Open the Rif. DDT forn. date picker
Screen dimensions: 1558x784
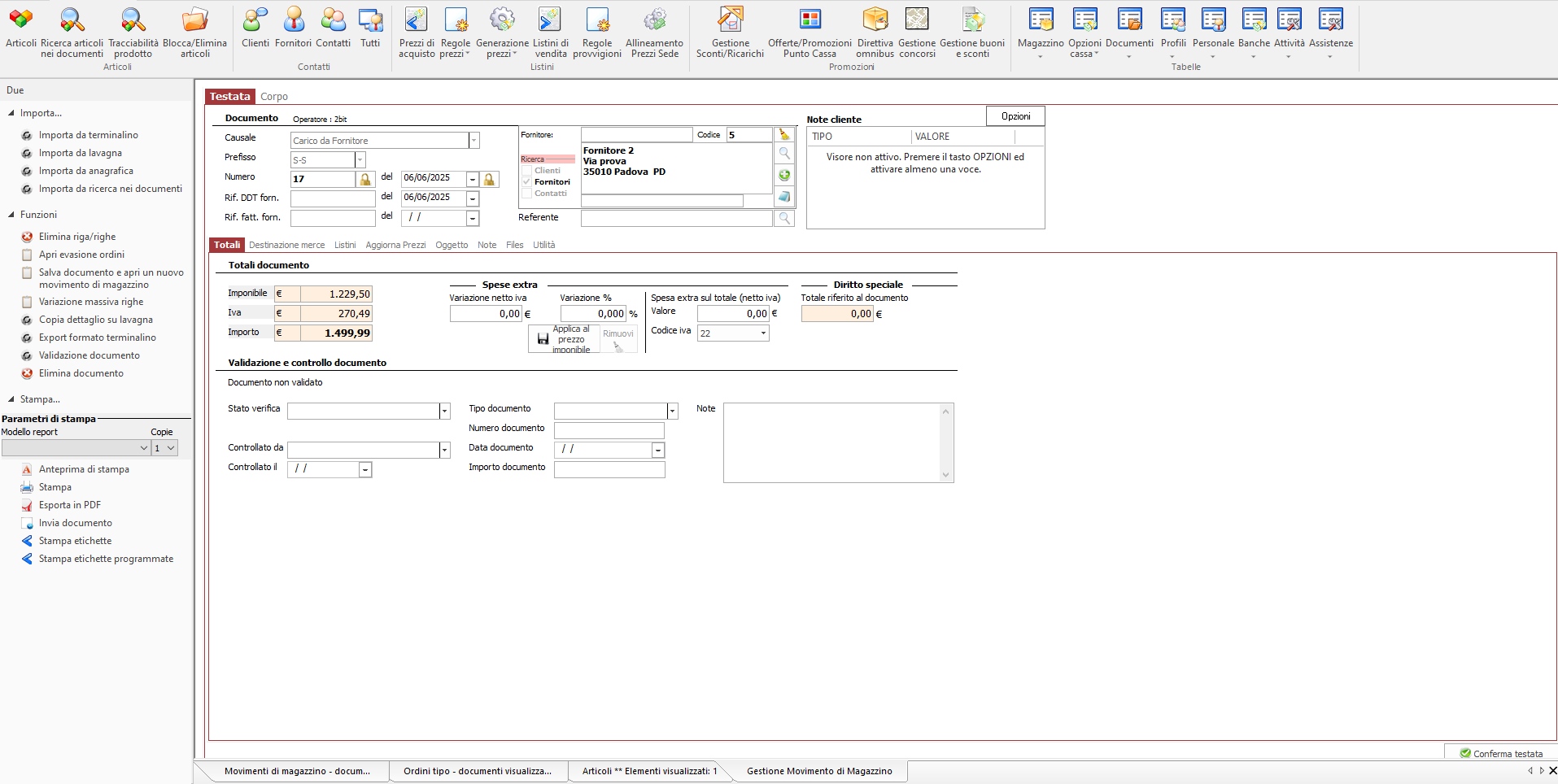click(x=473, y=198)
